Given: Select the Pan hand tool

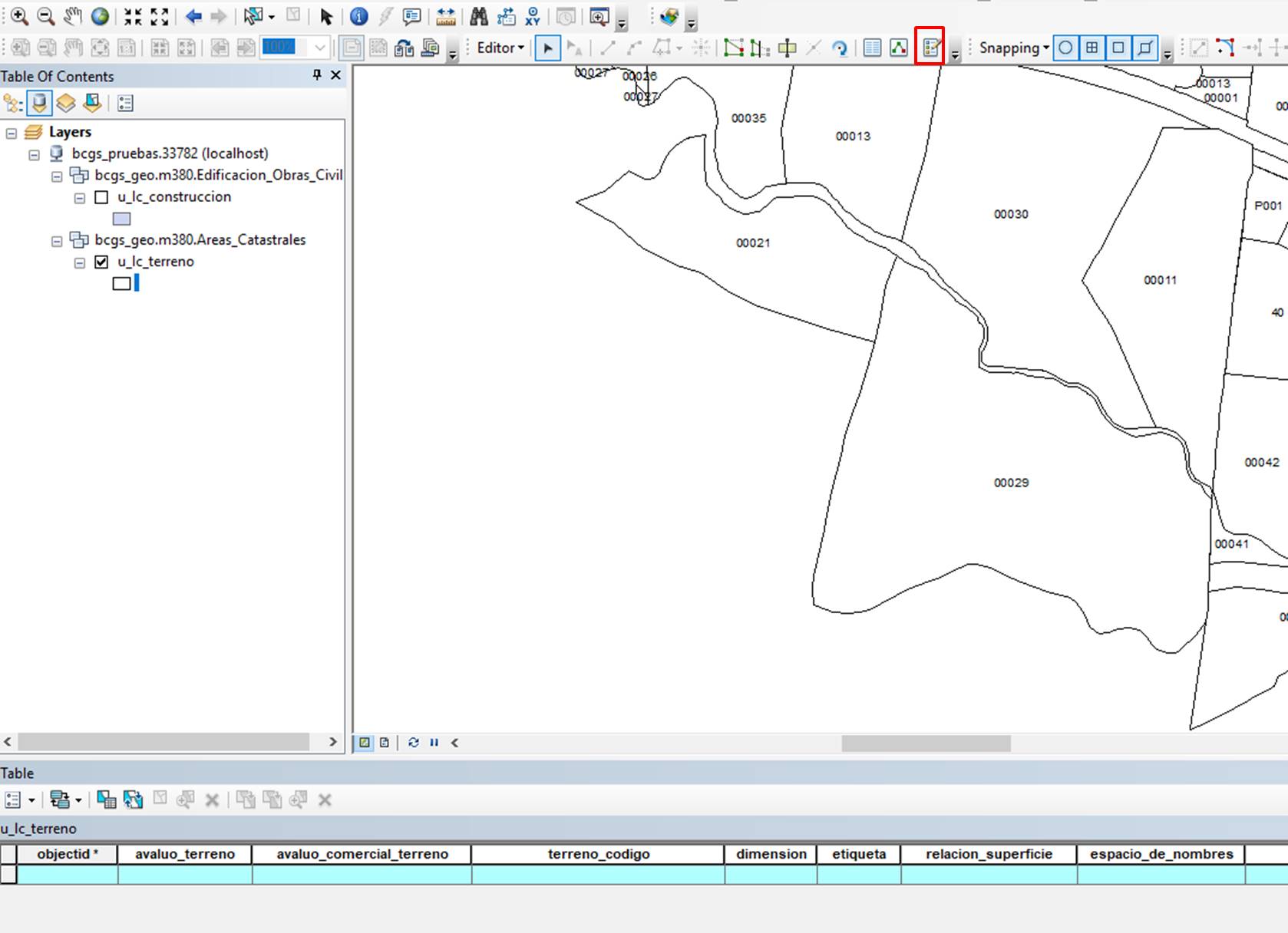Looking at the screenshot, I should 73,16.
